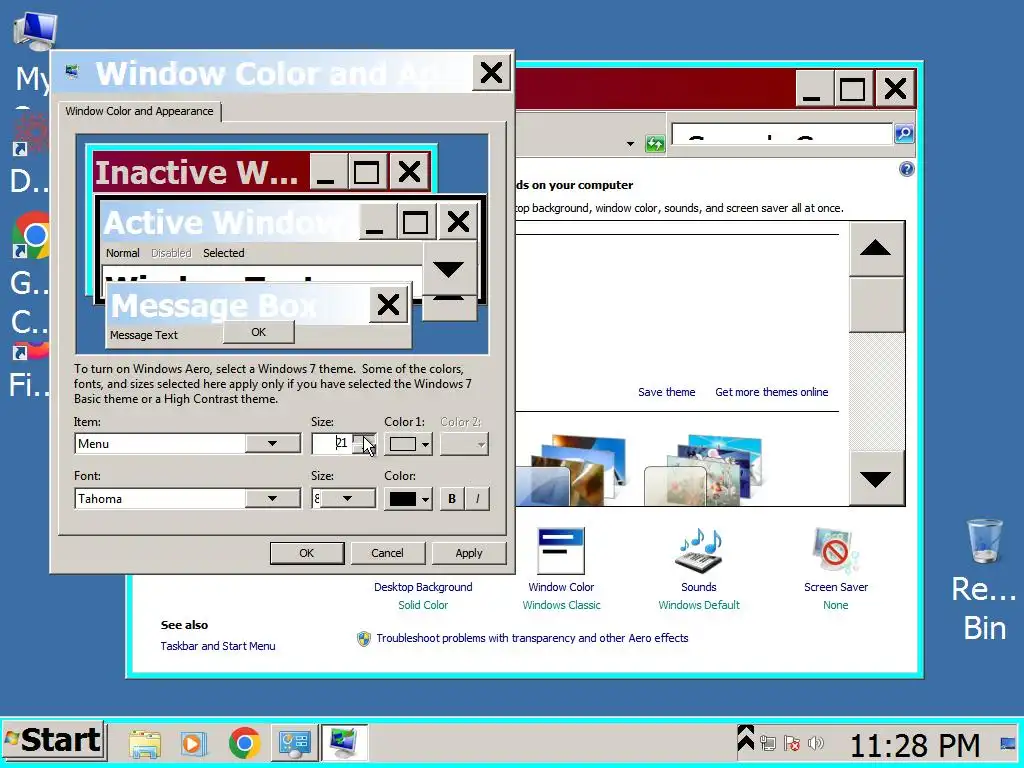Open the Recycle Bin desktop icon
The height and width of the screenshot is (768, 1024).
click(x=984, y=541)
